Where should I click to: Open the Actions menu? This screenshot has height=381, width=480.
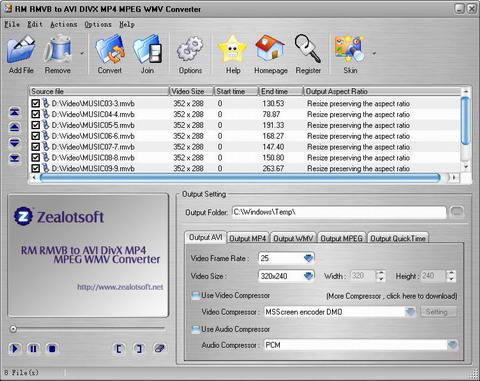coord(64,24)
